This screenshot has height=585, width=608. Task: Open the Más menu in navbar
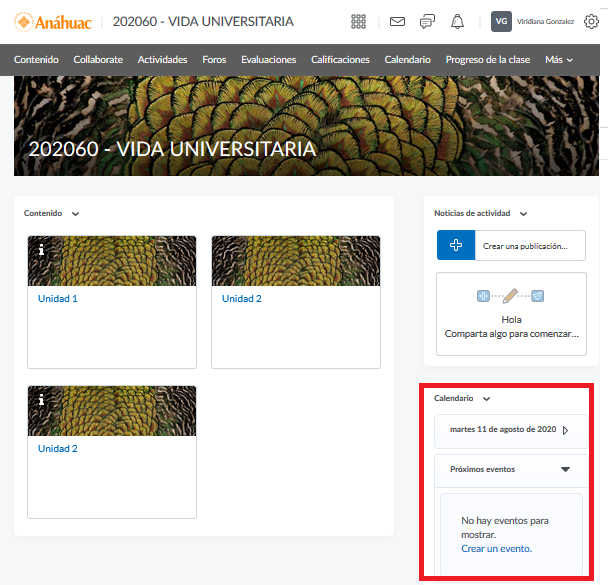[558, 60]
